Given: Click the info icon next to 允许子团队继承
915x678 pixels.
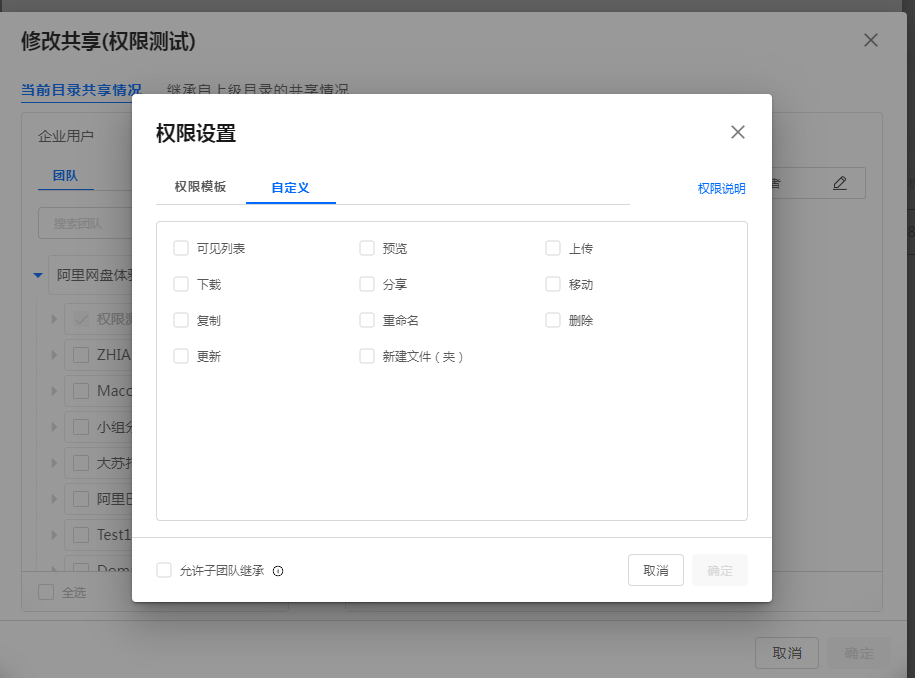Looking at the screenshot, I should click(278, 571).
